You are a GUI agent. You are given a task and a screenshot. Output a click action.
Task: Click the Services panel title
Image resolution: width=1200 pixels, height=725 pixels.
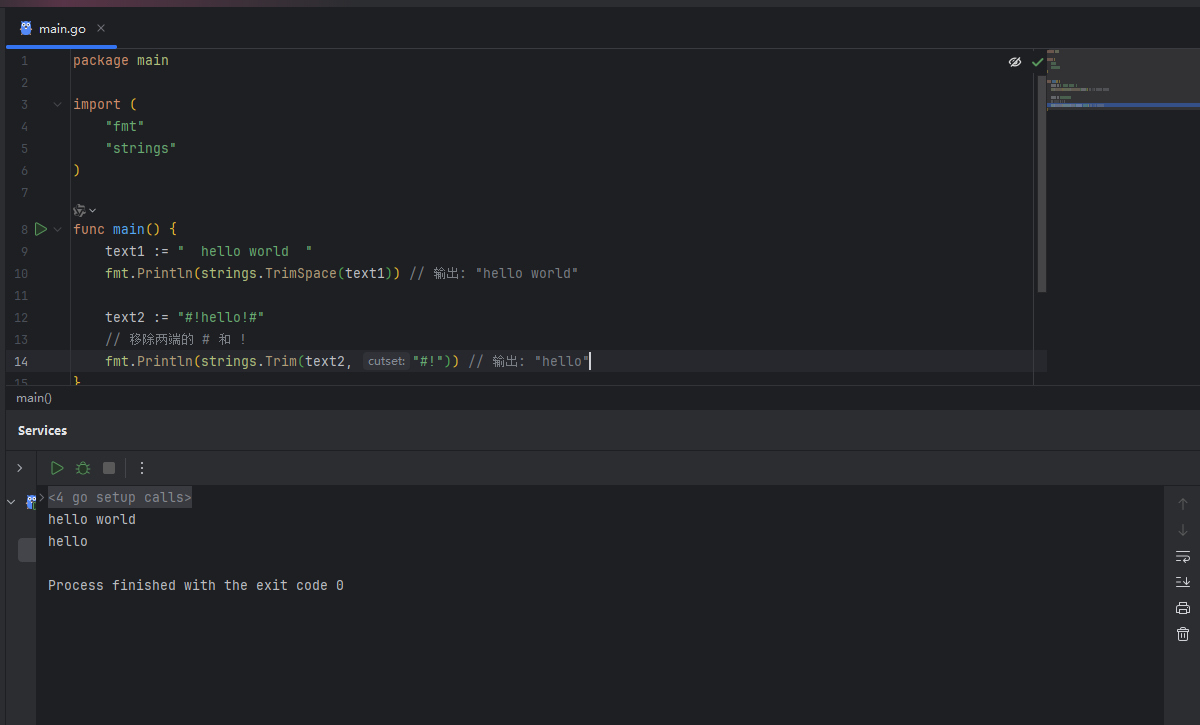point(43,430)
